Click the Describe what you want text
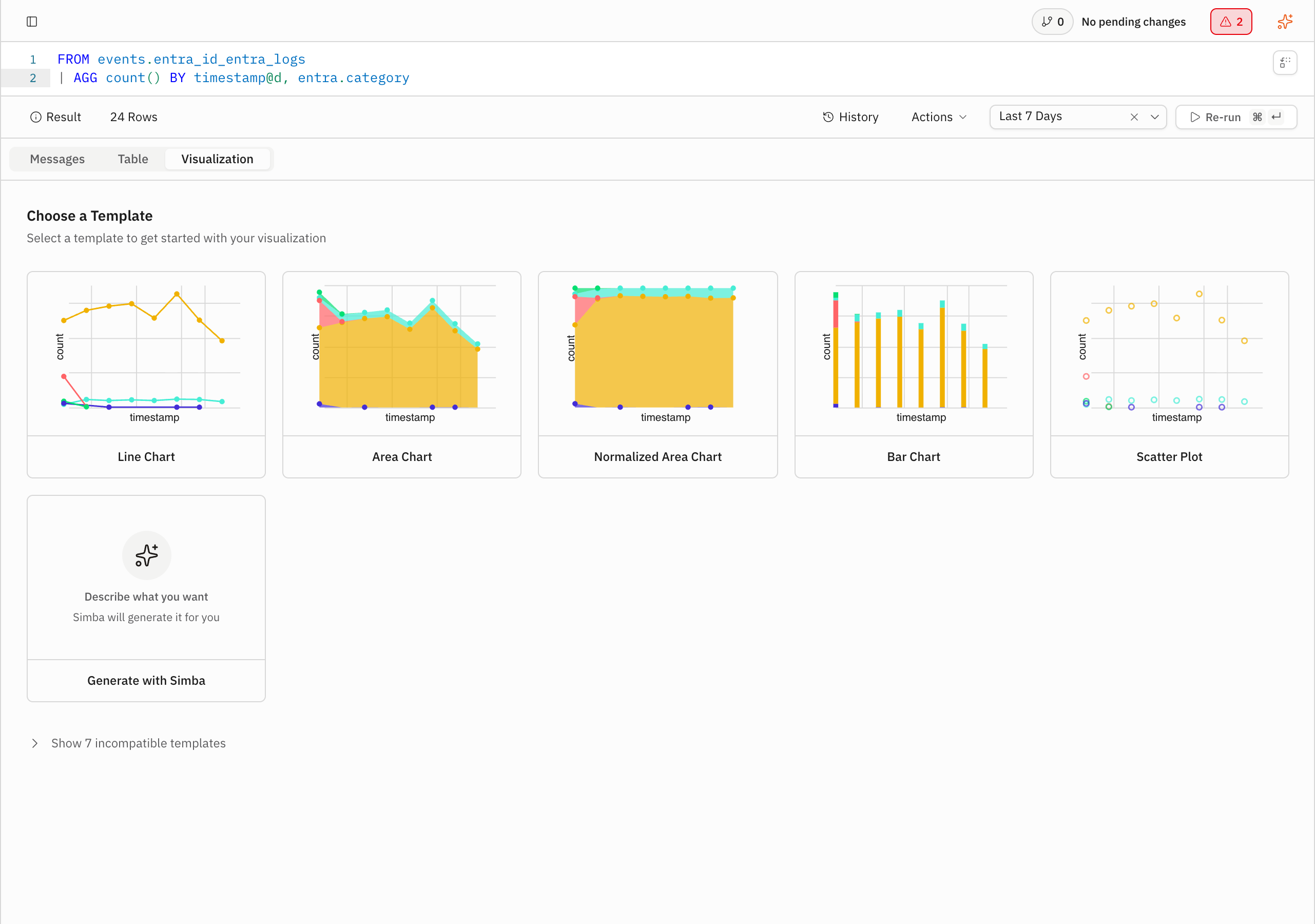Screen dimensions: 1315x924 tap(146, 596)
